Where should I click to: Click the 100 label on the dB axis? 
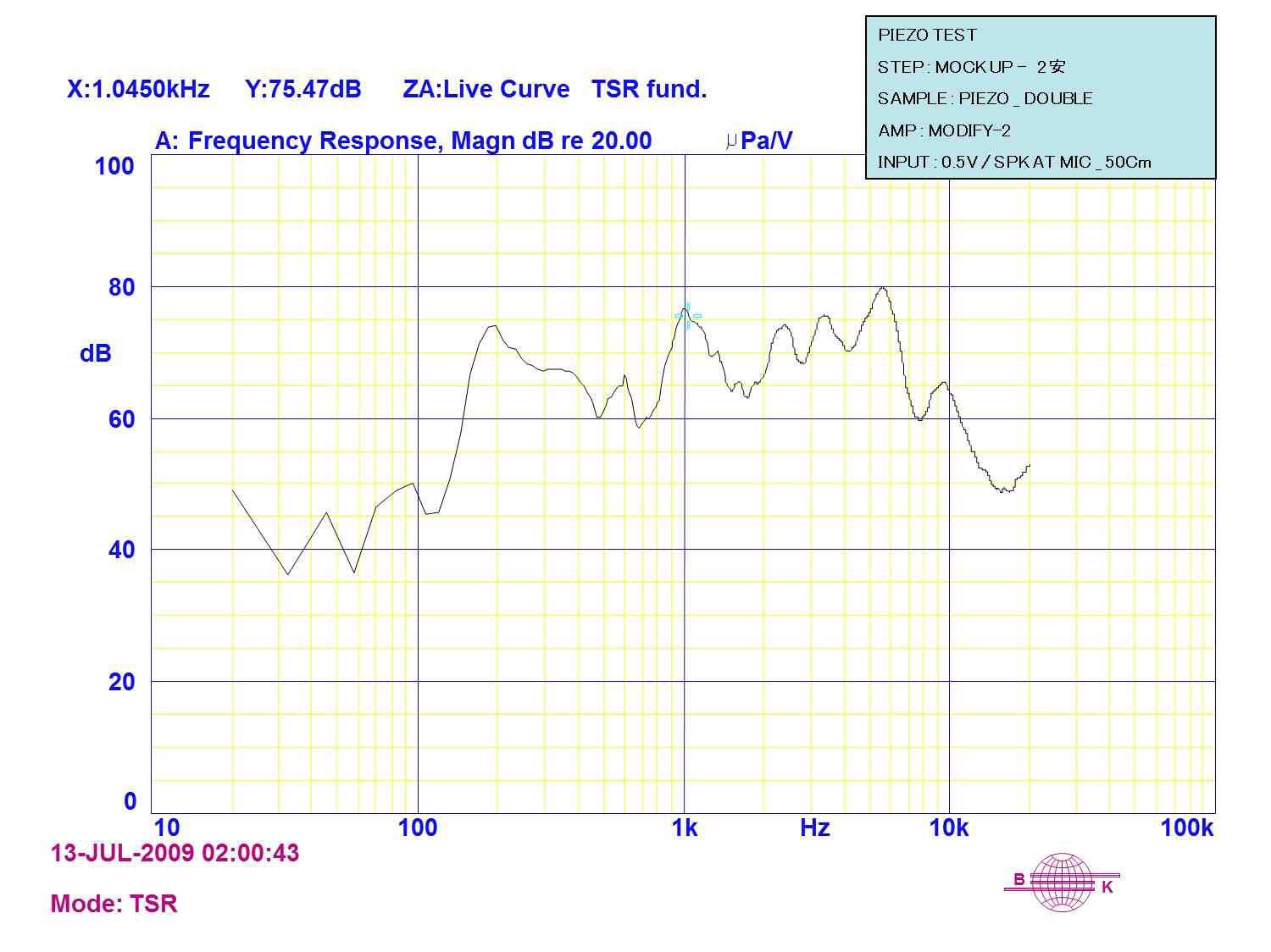pos(114,167)
